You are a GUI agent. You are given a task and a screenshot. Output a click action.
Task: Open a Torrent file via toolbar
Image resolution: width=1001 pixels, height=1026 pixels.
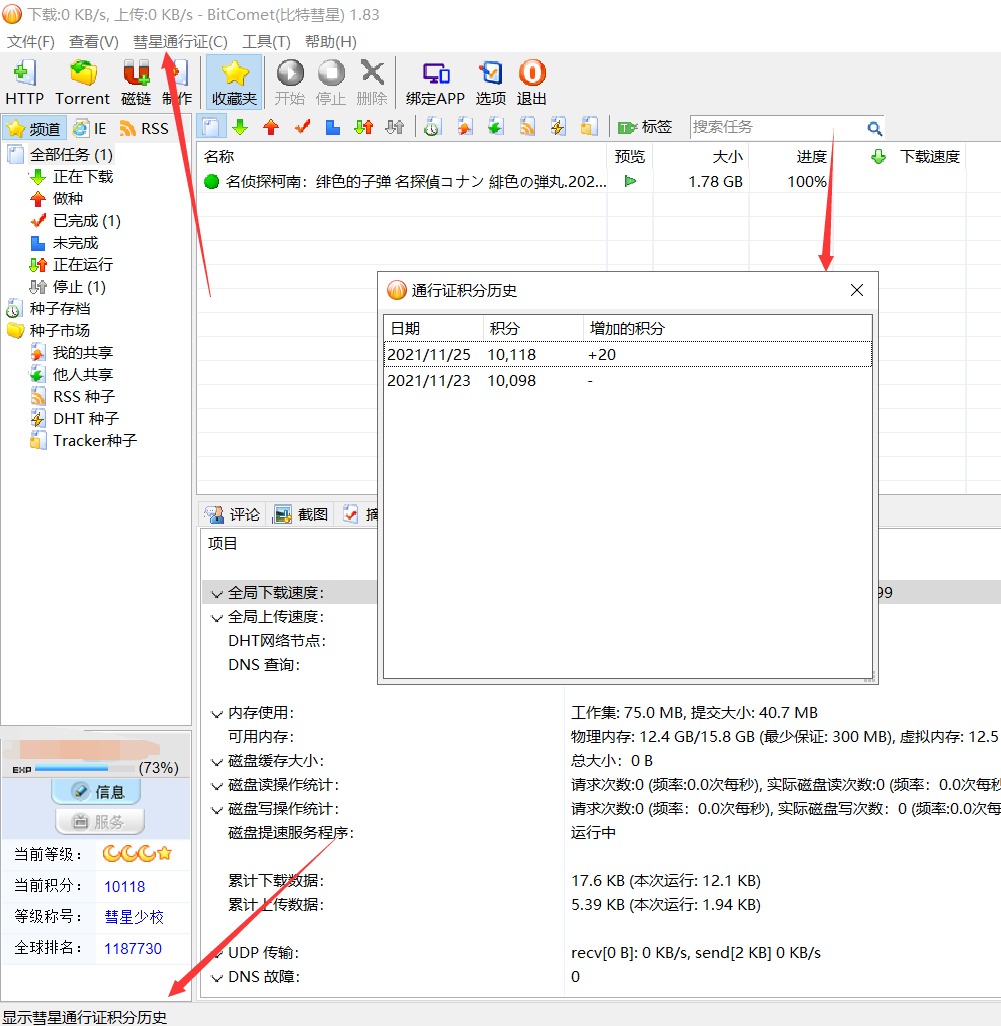coord(82,82)
